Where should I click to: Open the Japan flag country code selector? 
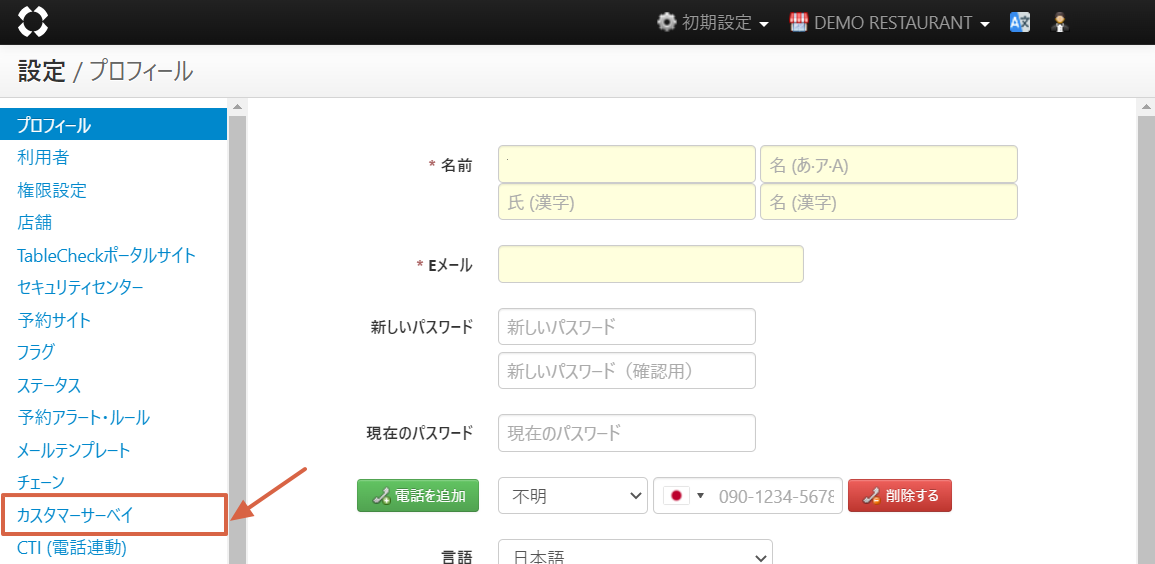click(x=684, y=496)
